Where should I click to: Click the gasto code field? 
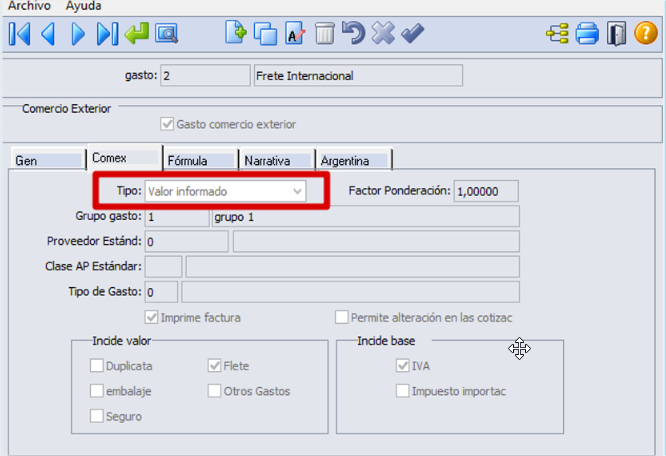pos(205,76)
